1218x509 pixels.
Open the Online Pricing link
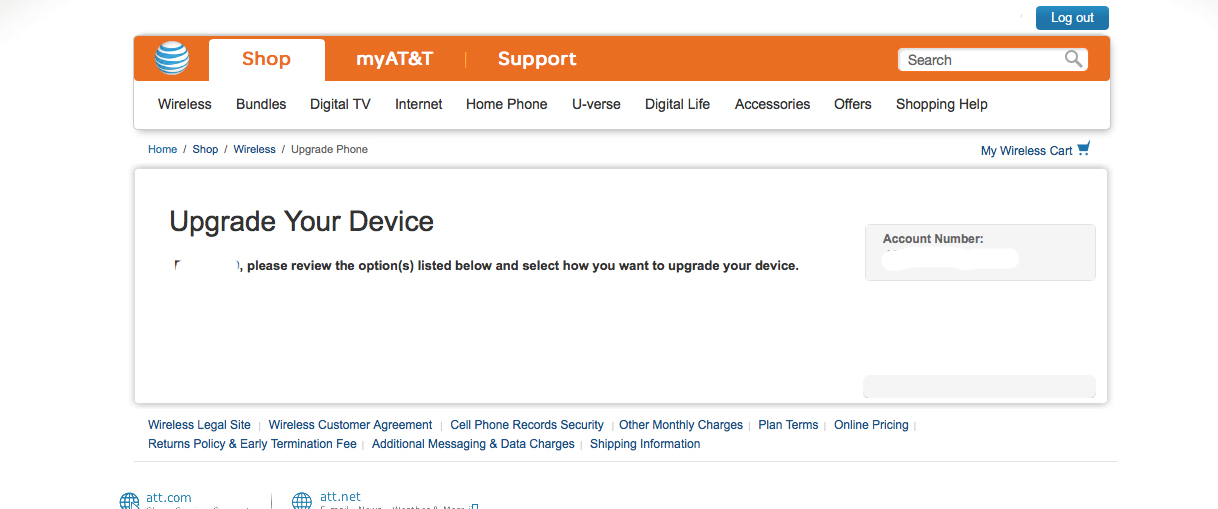tap(871, 425)
